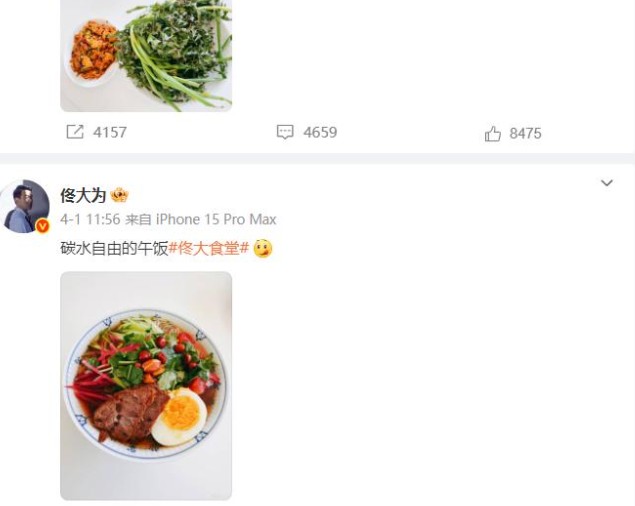635x506 pixels.
Task: Click the 4-1 11:56 post timestamp
Action: [x=90, y=219]
